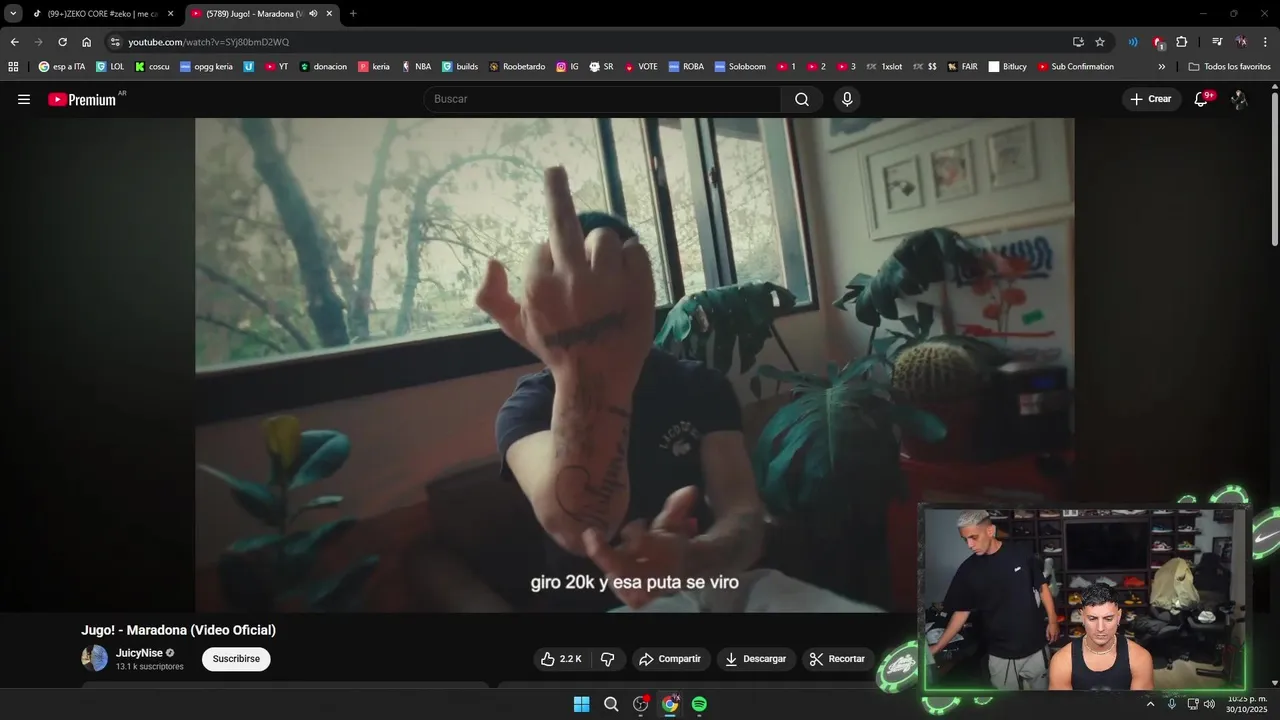Screen dimensions: 1280x720
Task: Open the Soloboom bookmark
Action: 740,67
